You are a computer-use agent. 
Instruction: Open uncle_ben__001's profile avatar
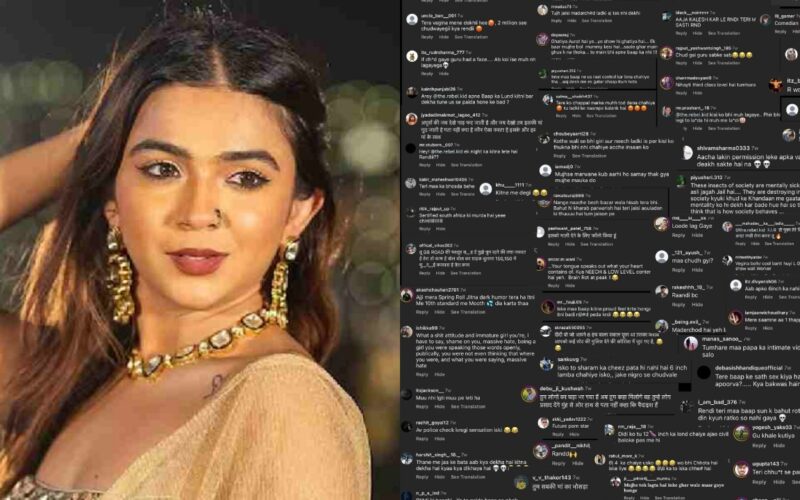coord(412,19)
